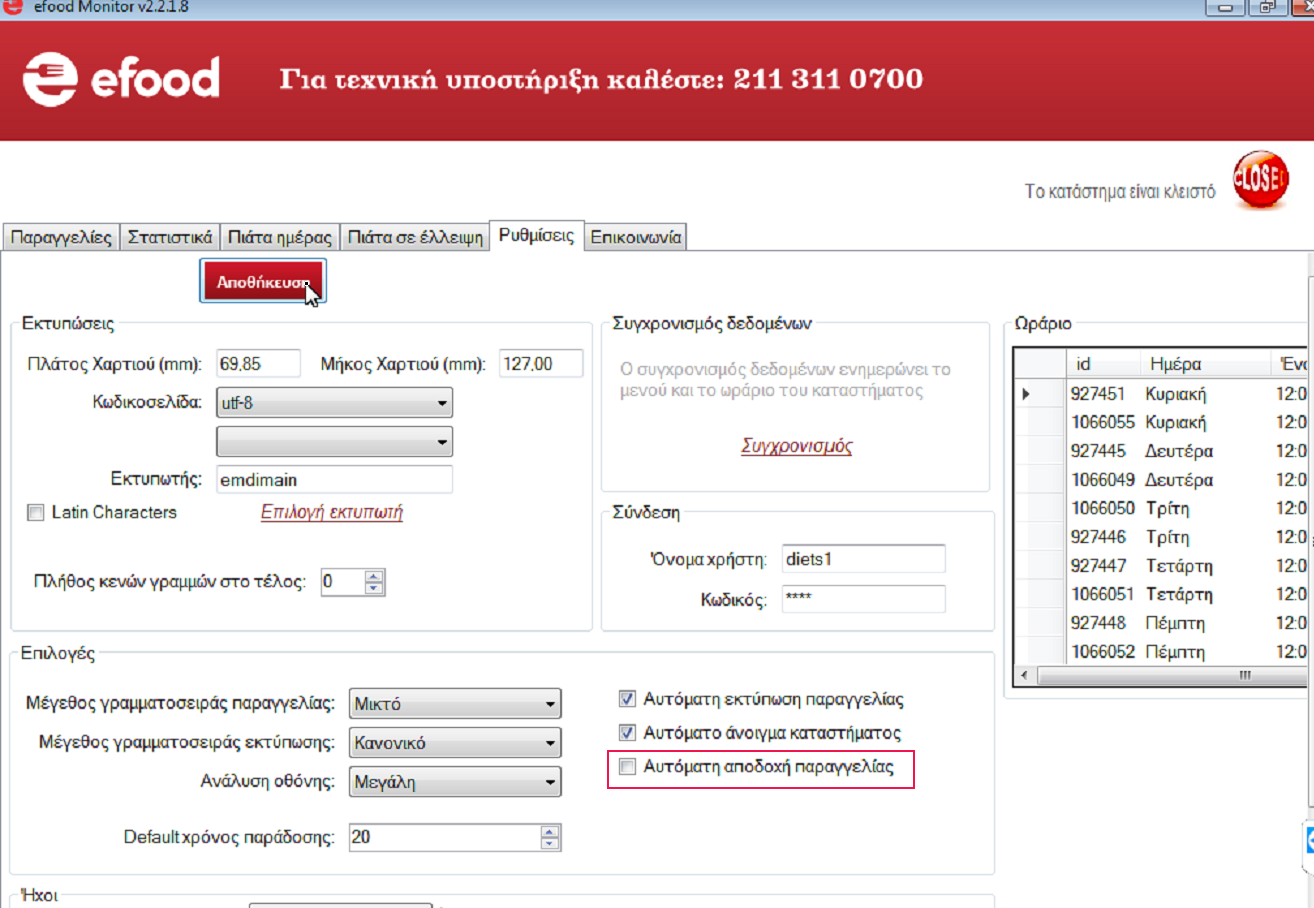The height and width of the screenshot is (908, 1314).
Task: Open the Κωδικοσελίδα utf-8 dropdown
Action: coord(335,403)
